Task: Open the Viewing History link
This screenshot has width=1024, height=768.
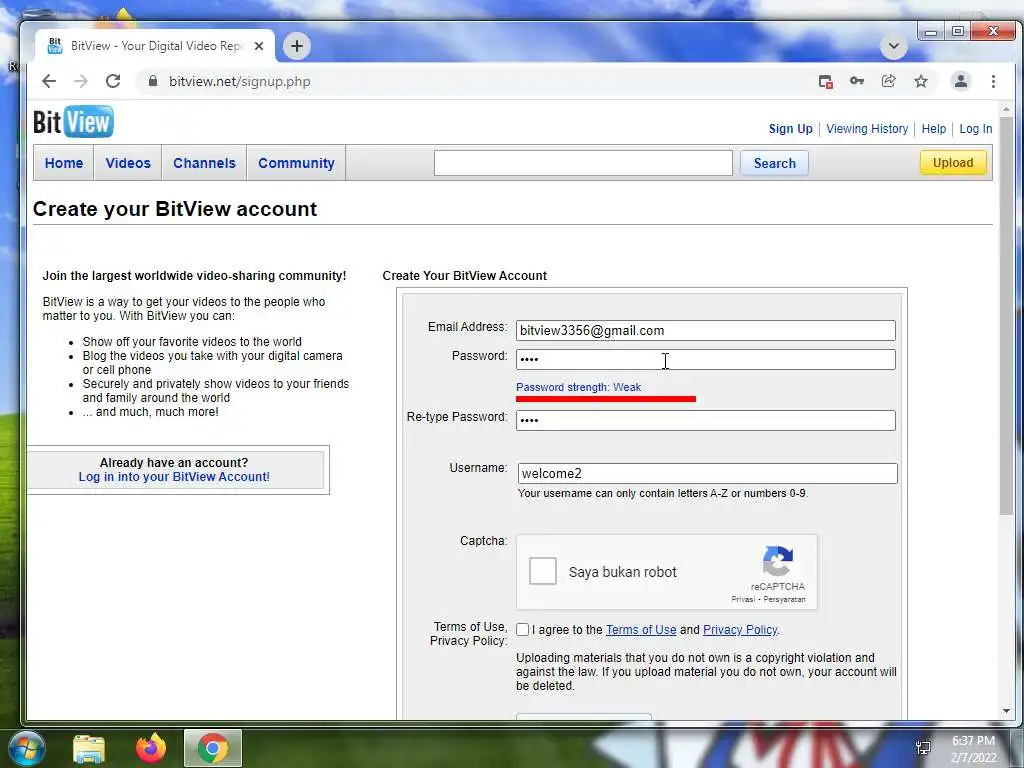Action: (x=867, y=129)
